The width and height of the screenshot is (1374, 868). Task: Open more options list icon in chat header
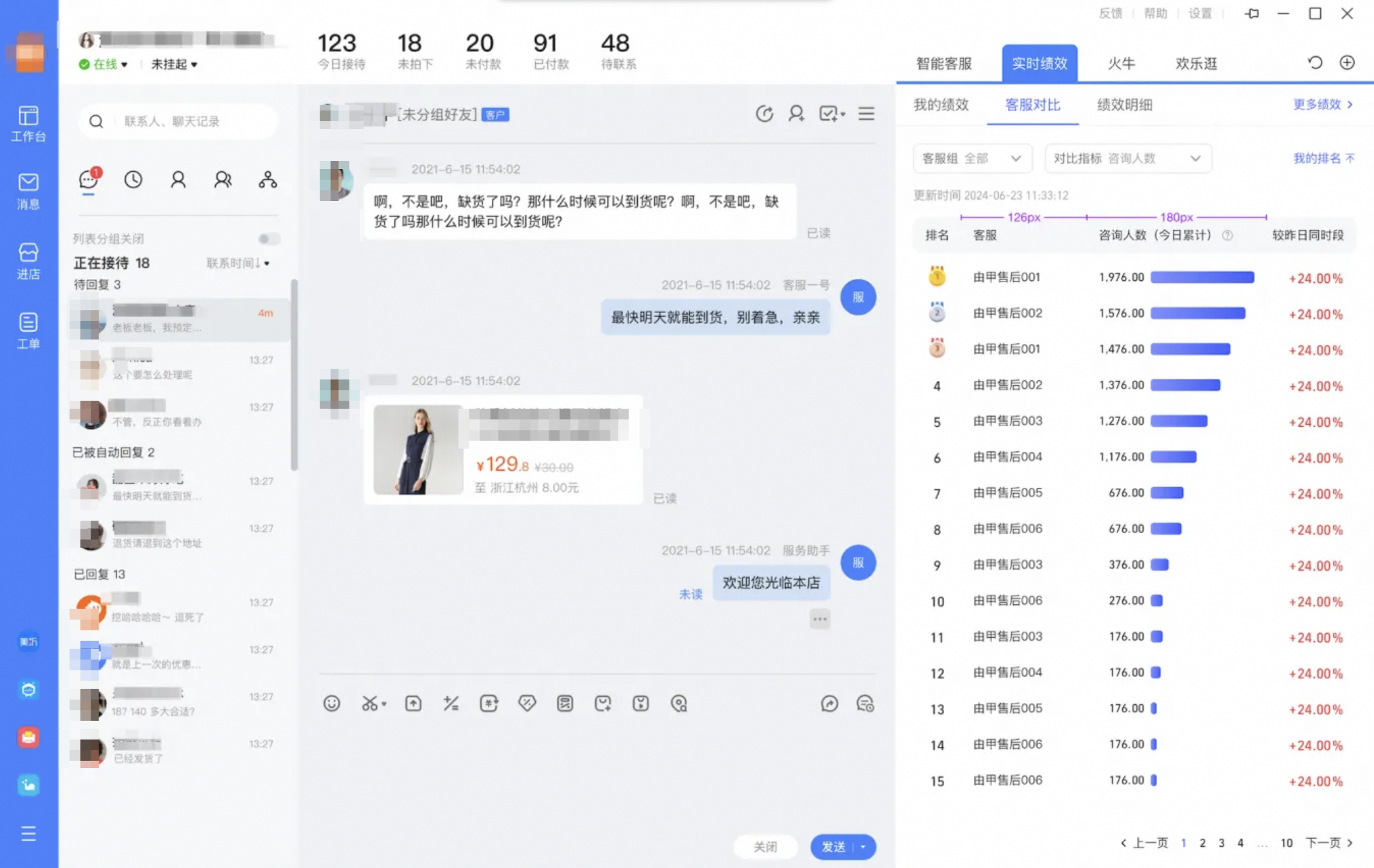coord(866,114)
